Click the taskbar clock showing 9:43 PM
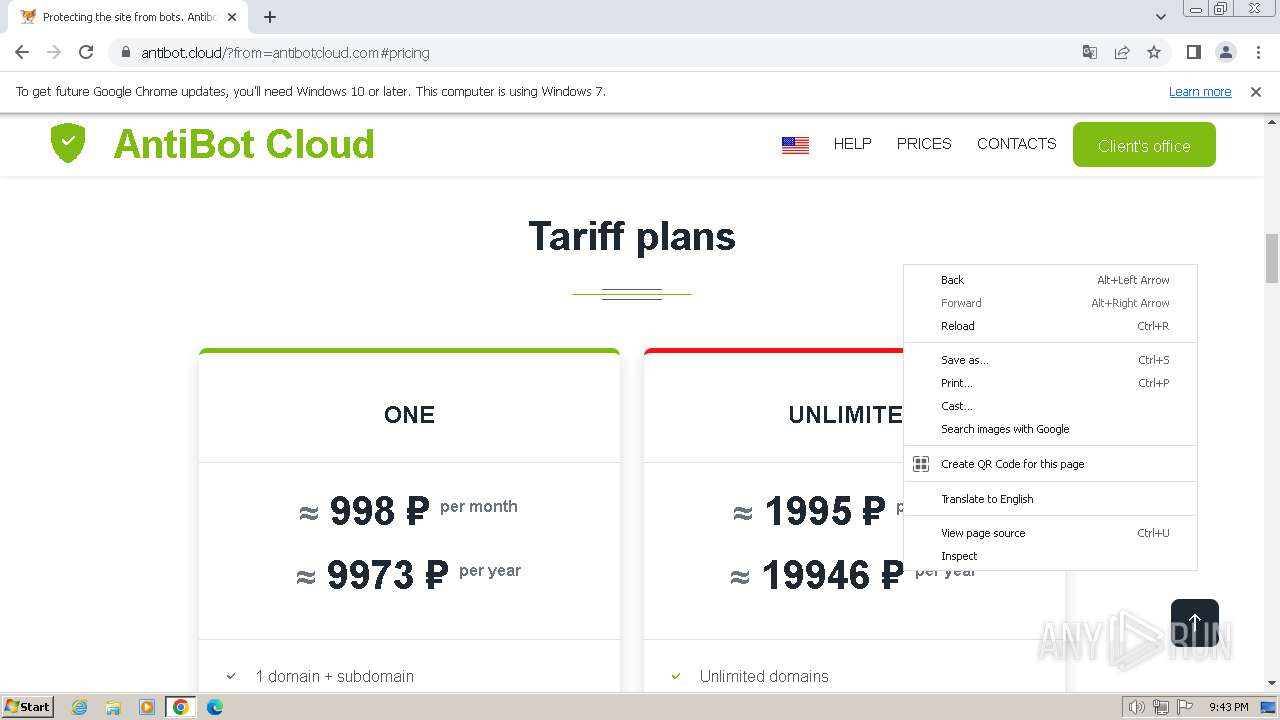This screenshot has height=720, width=1280. point(1228,707)
